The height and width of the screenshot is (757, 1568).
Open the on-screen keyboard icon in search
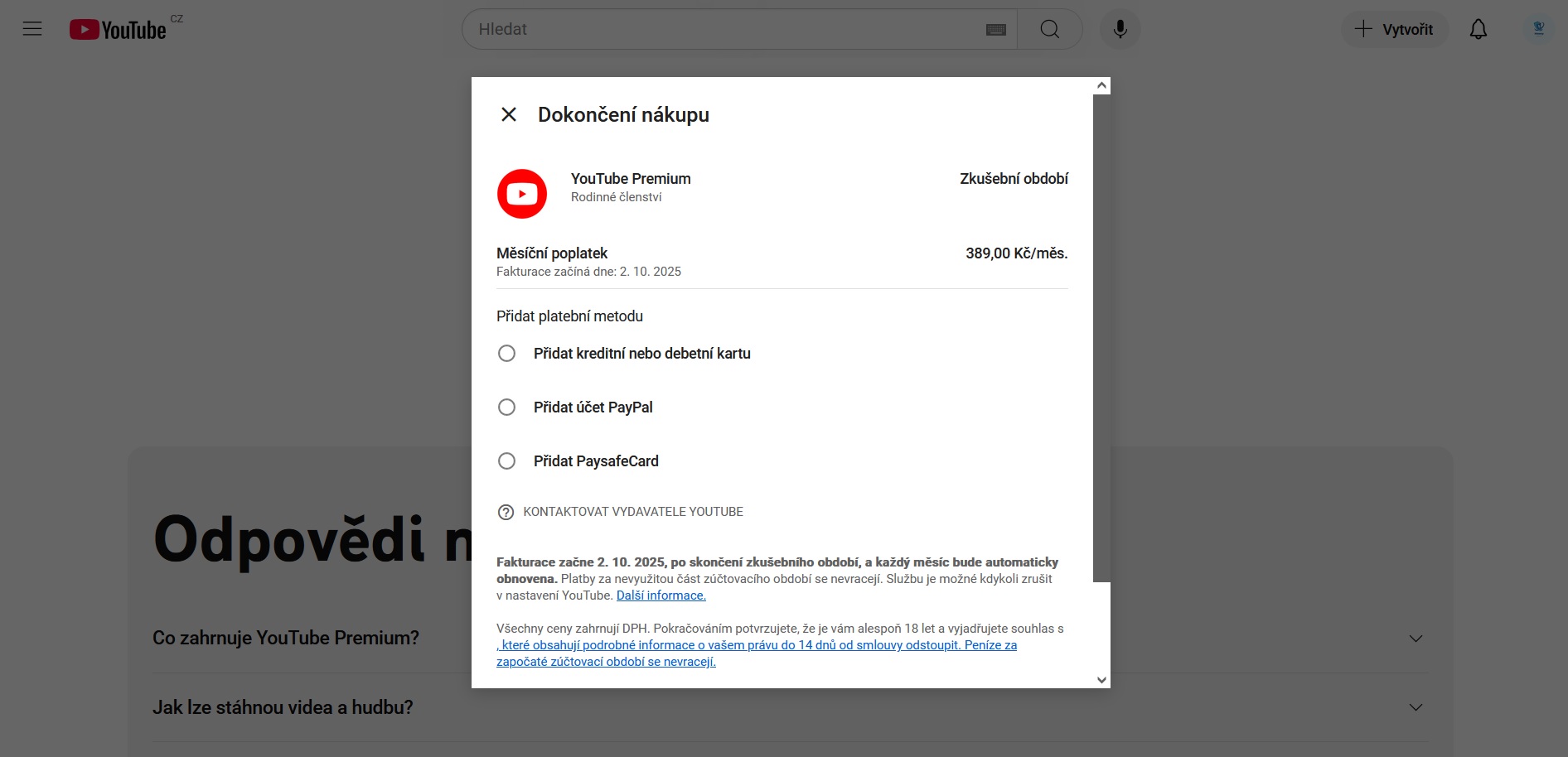[996, 30]
